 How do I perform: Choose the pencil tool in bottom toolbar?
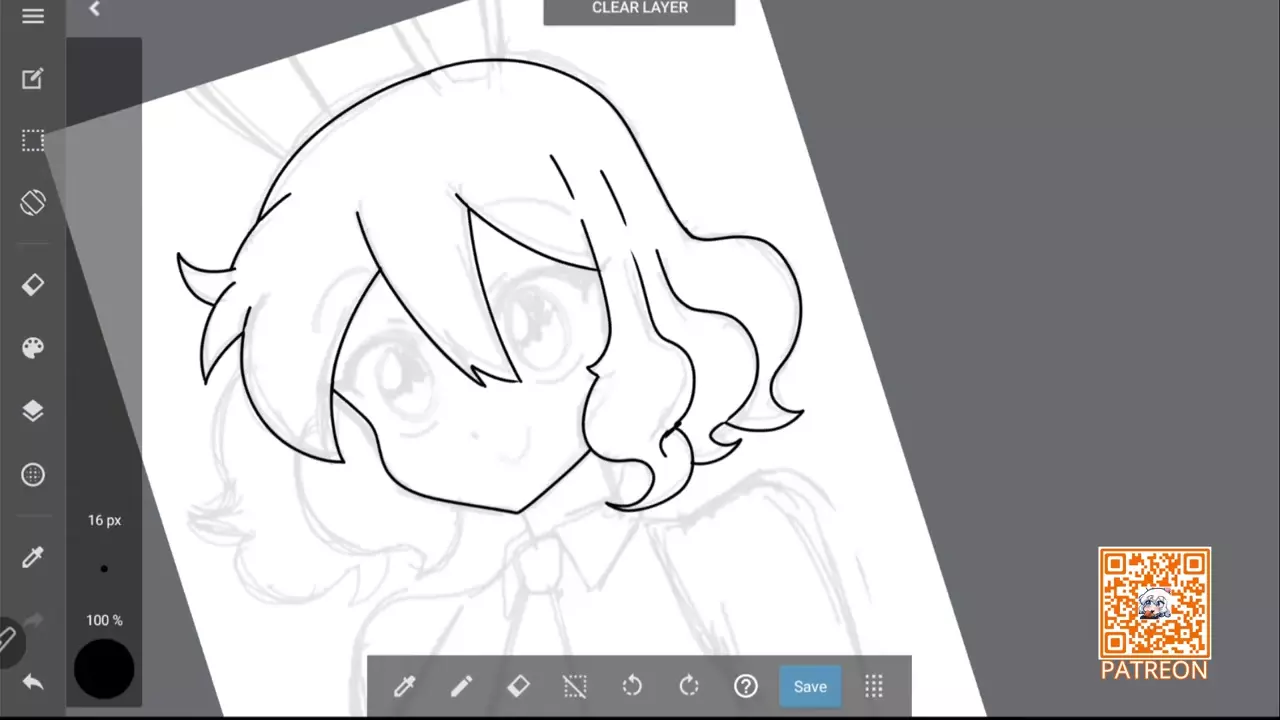click(x=461, y=686)
